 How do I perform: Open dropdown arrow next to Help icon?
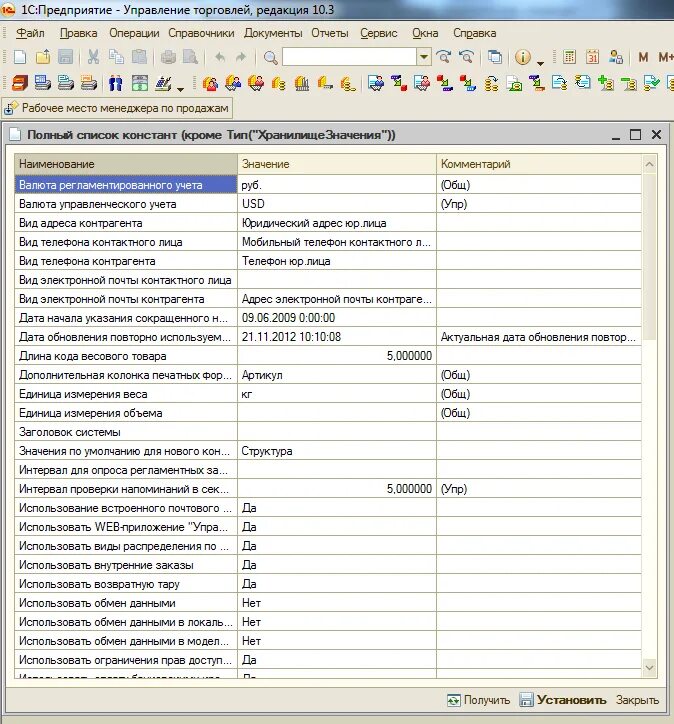tap(540, 63)
